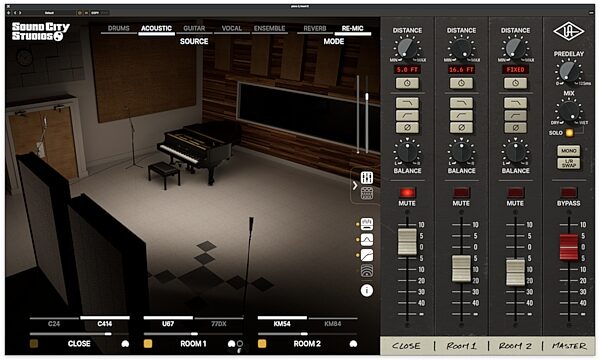This screenshot has width=600, height=361.
Task: Click the Universal Audio diamond logo
Action: (568, 32)
